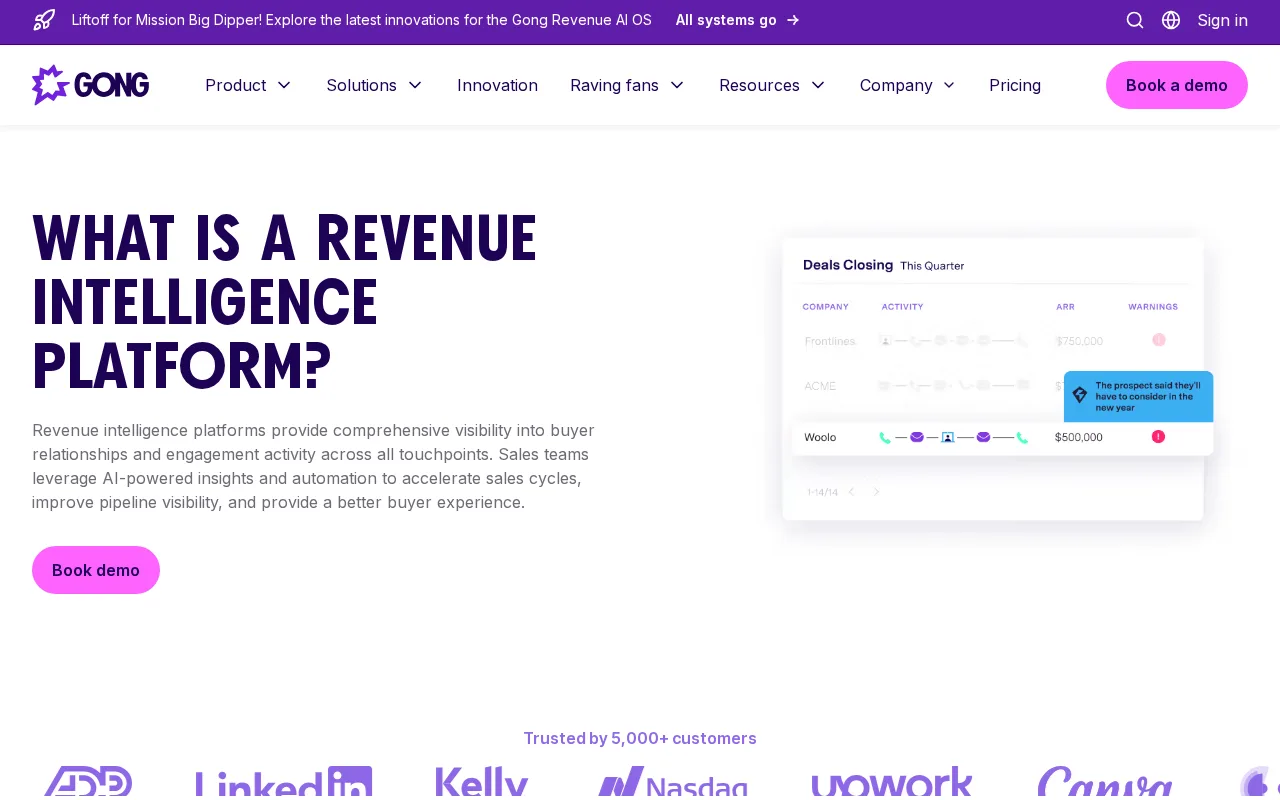Click the Book a demo header button
1280x800 pixels.
pos(1177,85)
